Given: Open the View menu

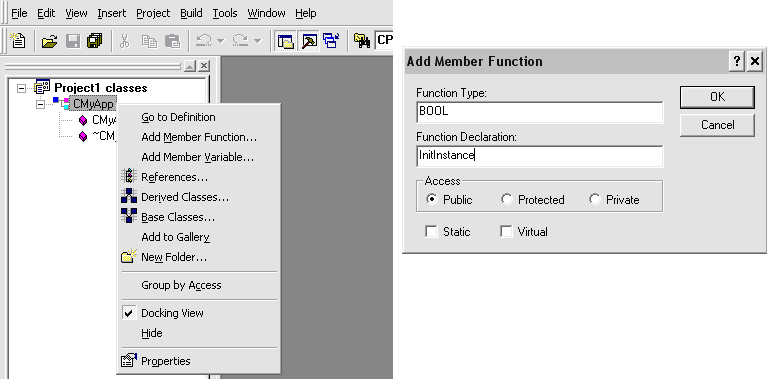Looking at the screenshot, I should pos(76,13).
